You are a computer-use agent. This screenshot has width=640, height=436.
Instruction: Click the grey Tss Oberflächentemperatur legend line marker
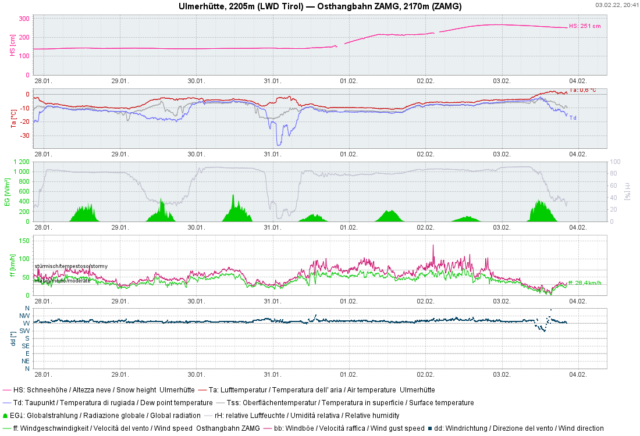coord(220,403)
